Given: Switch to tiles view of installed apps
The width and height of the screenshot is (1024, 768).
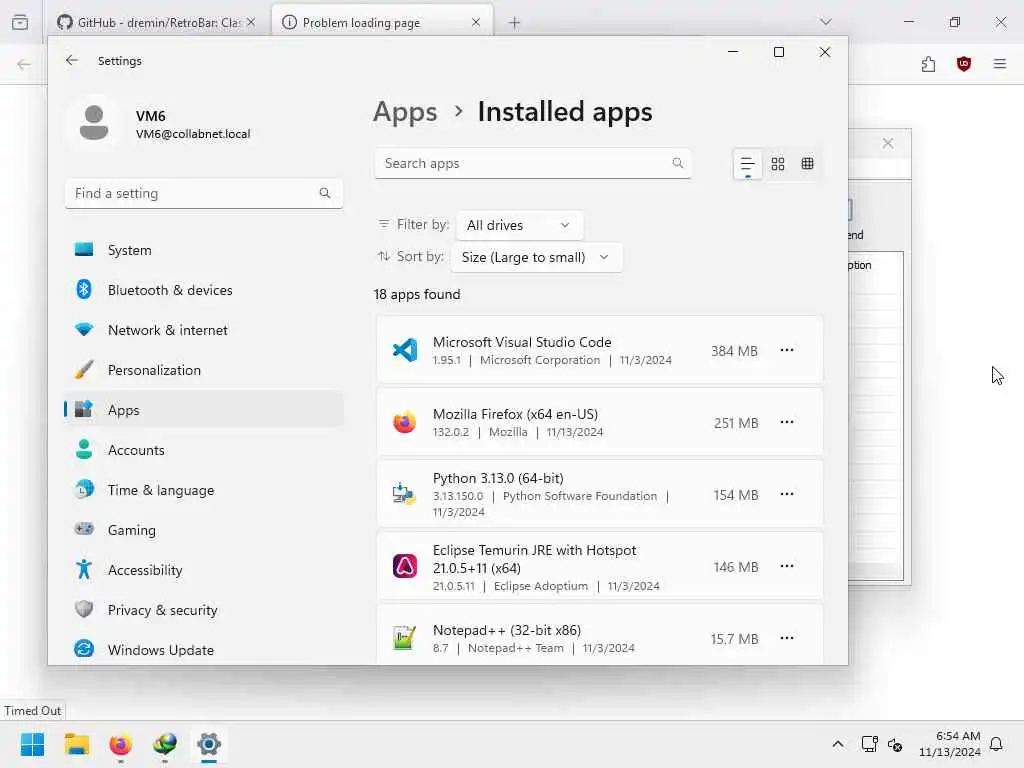Looking at the screenshot, I should point(808,164).
